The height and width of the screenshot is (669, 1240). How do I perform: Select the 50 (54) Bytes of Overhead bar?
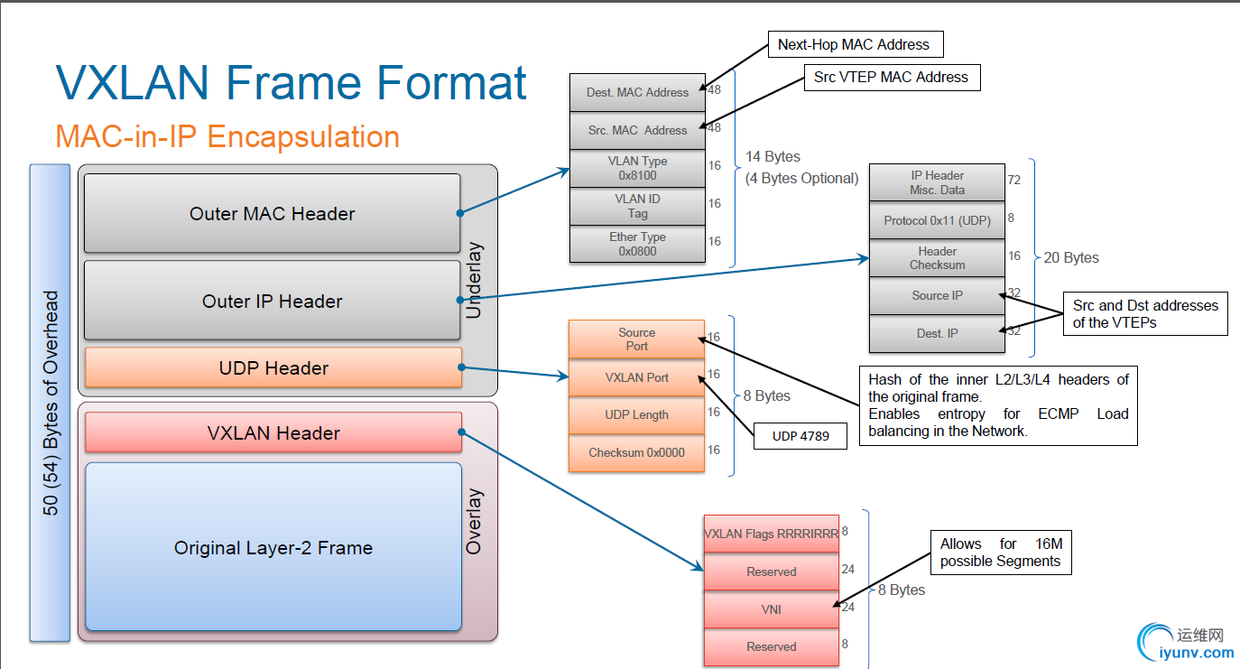(x=50, y=402)
